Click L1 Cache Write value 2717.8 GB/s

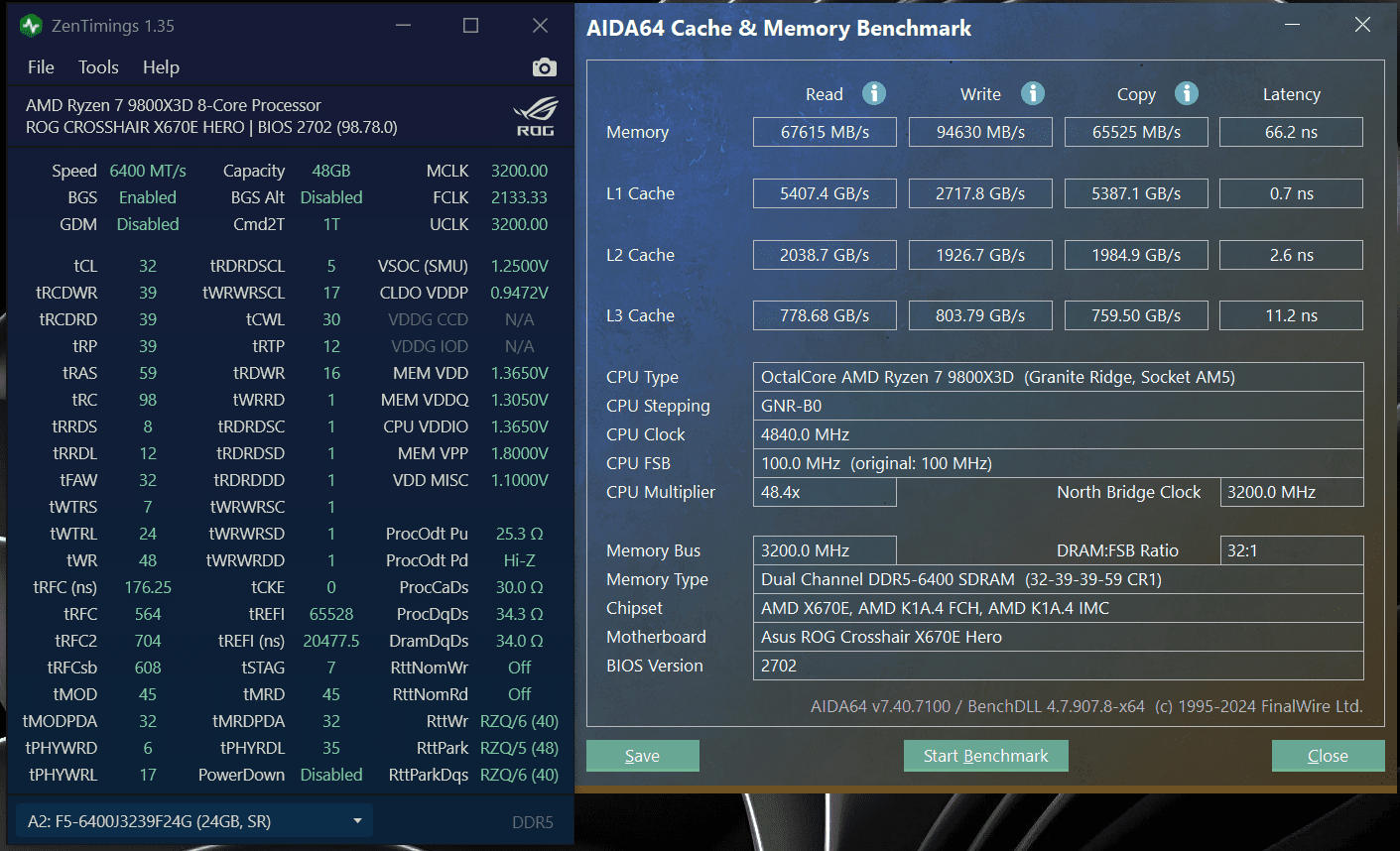[980, 193]
